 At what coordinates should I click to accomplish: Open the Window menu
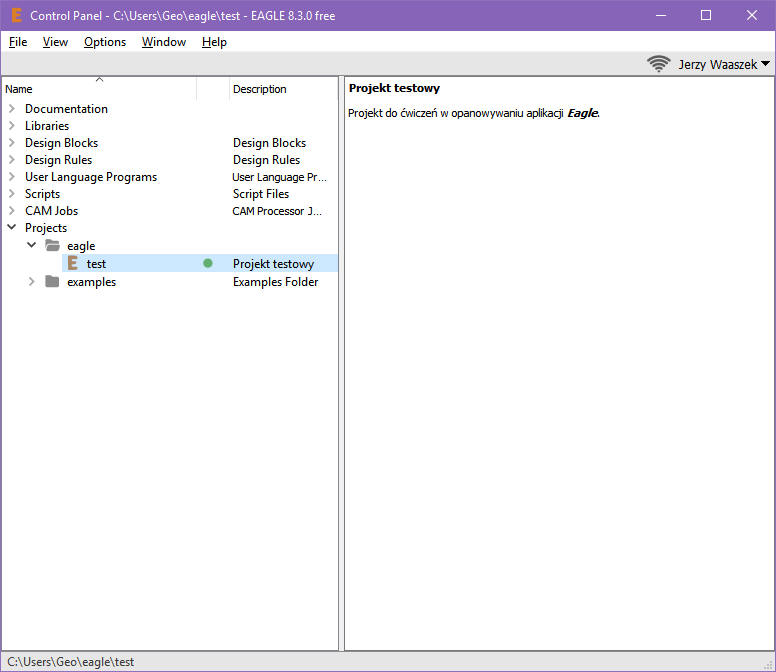coord(163,42)
